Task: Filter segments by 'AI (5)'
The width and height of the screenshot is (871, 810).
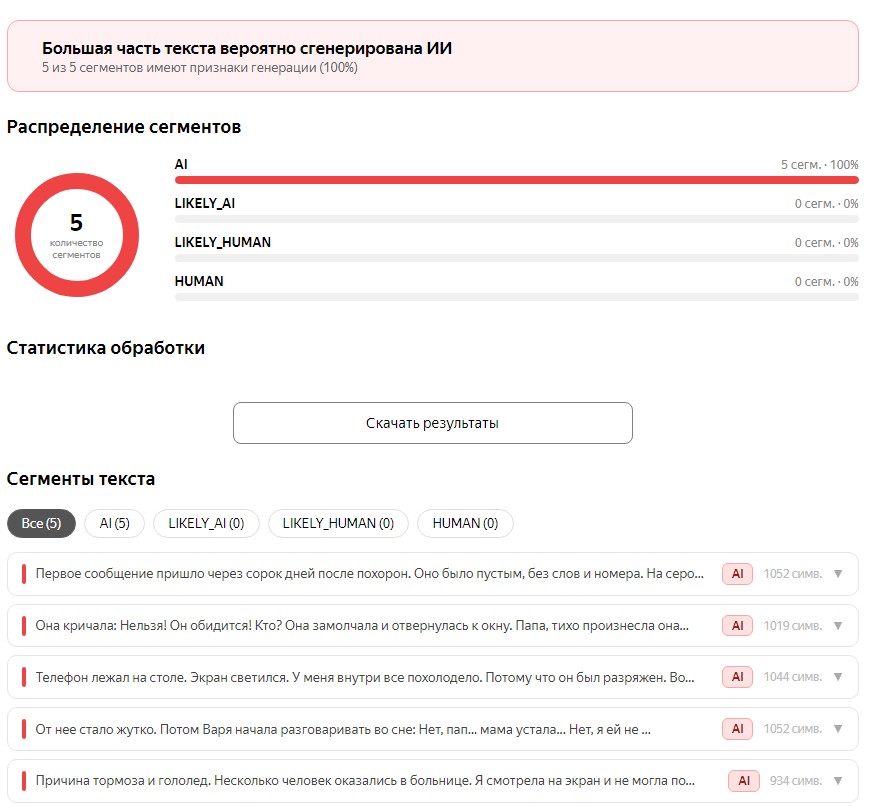Action: pos(114,523)
